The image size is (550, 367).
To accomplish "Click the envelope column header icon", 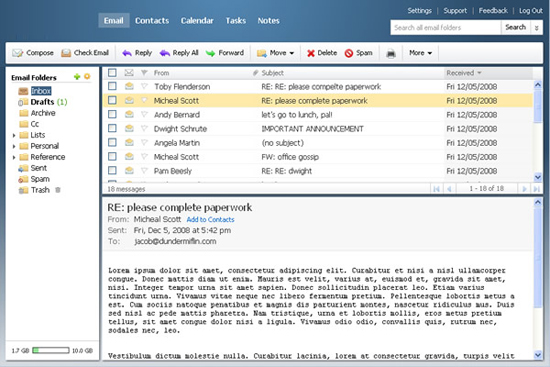I will 129,73.
